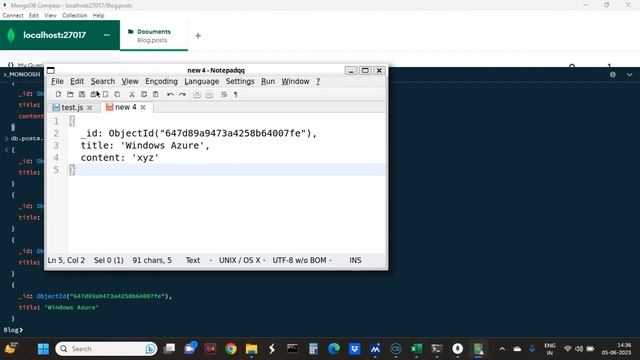Screen dimensions: 640x360
Task: Open the Text language dropdown in status bar
Action: point(199,260)
